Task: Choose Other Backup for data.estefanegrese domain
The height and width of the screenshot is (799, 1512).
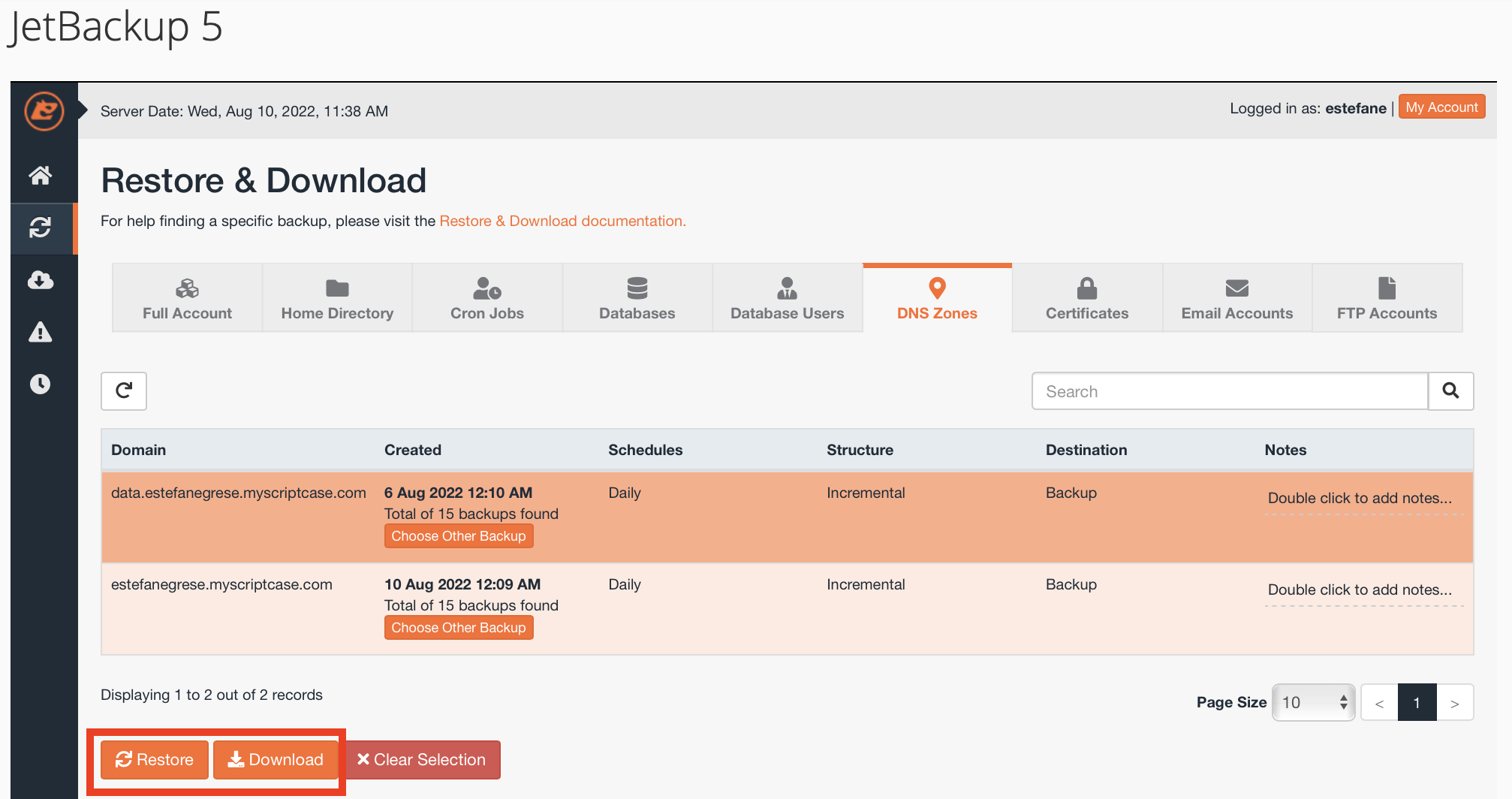Action: pos(459,536)
